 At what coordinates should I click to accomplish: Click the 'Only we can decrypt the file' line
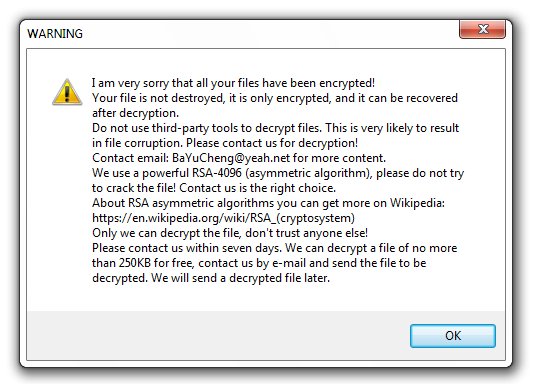coord(230,233)
